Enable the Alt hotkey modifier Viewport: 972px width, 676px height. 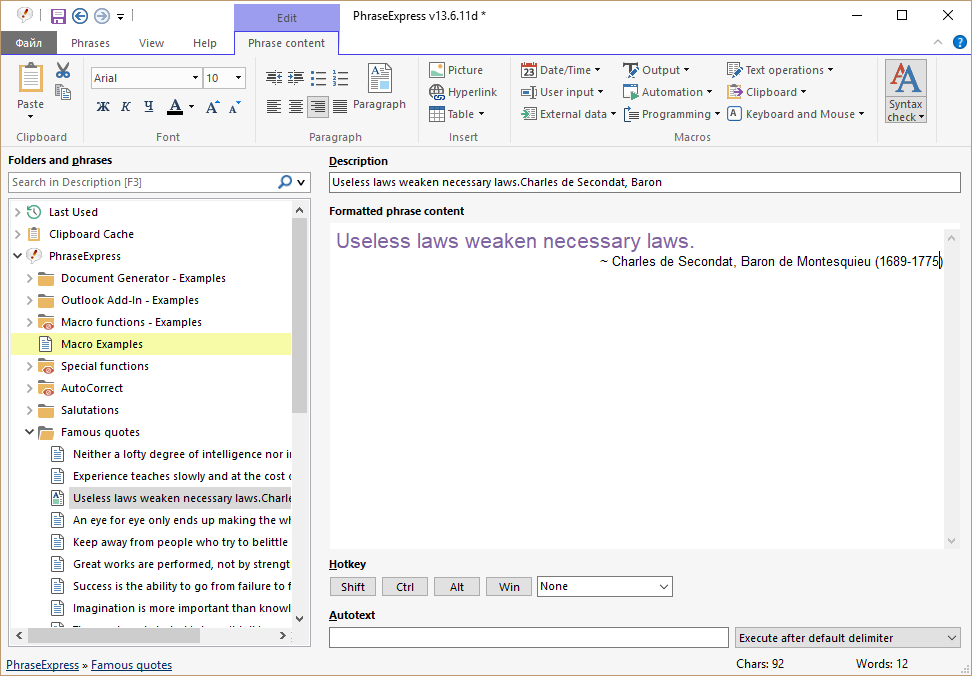[456, 586]
